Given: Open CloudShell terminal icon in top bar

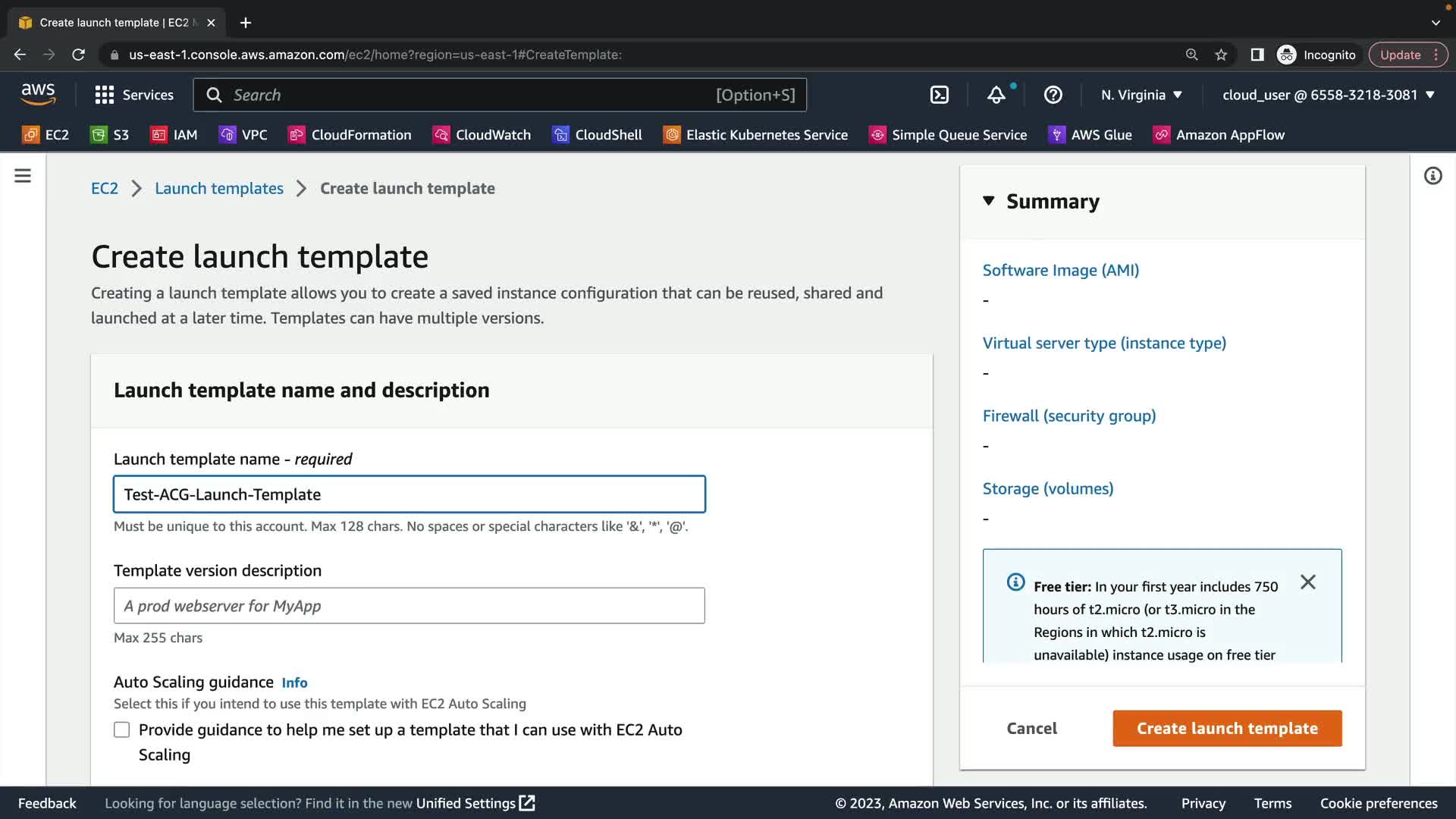Looking at the screenshot, I should click(x=939, y=95).
